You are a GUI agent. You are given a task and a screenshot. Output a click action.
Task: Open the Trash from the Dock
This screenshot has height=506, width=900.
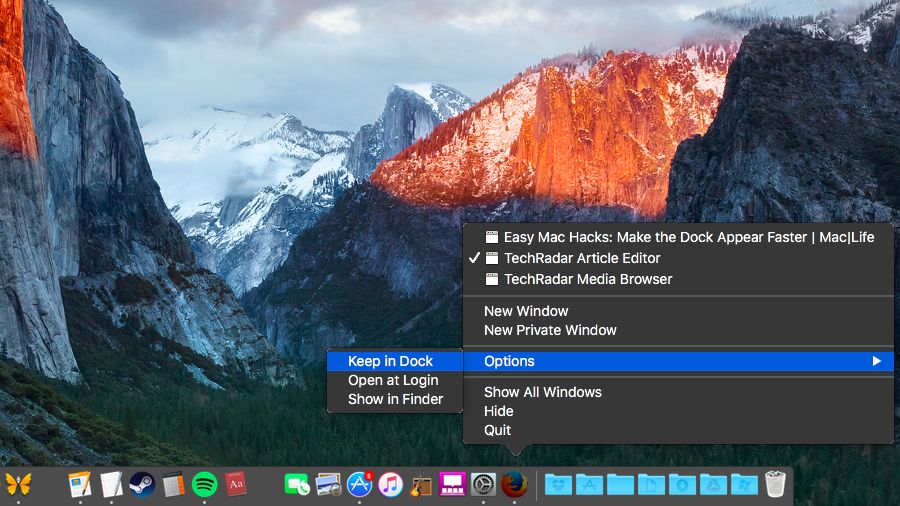[x=775, y=485]
